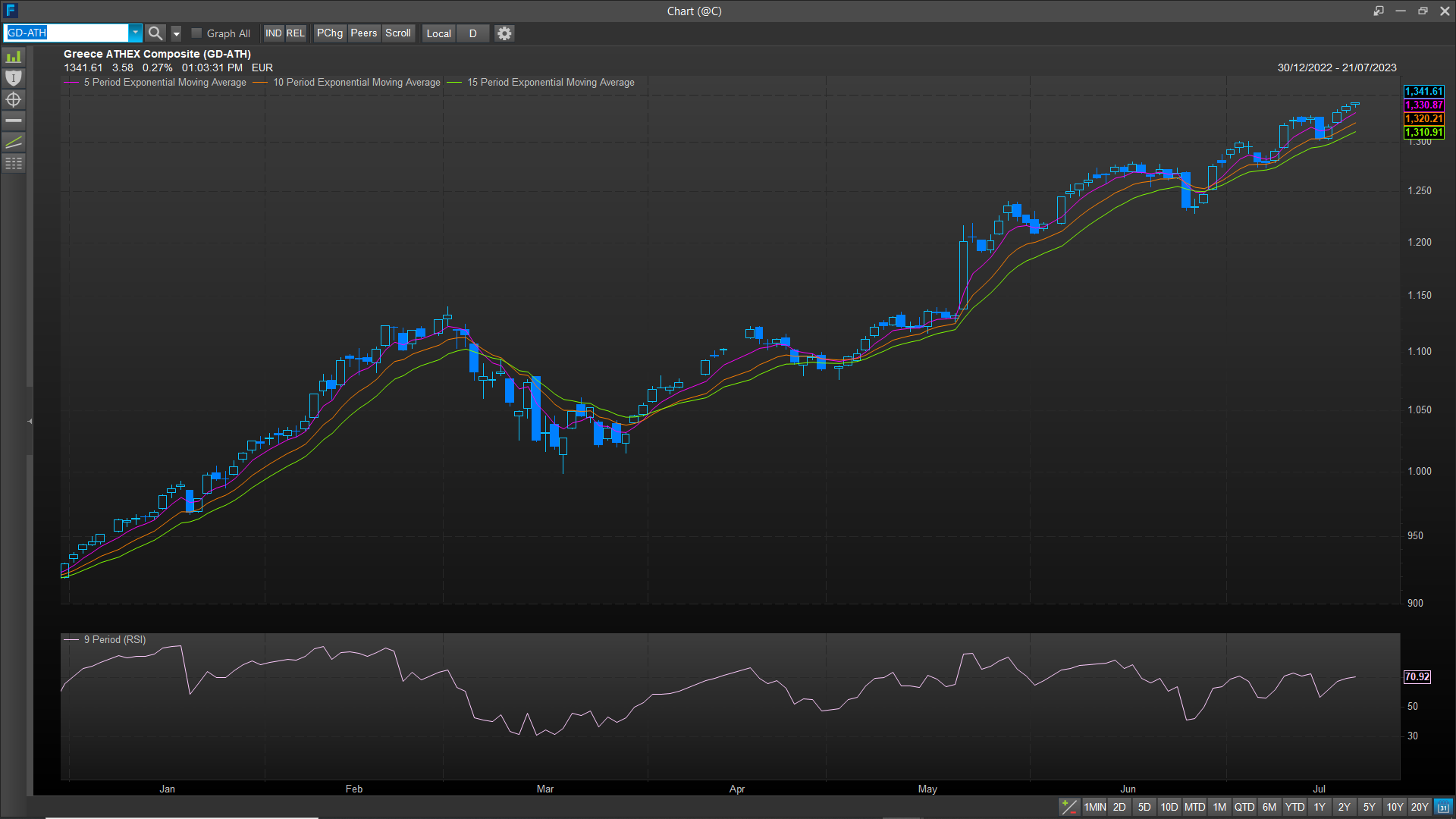Select the horizontal line drawing tool

click(x=14, y=121)
